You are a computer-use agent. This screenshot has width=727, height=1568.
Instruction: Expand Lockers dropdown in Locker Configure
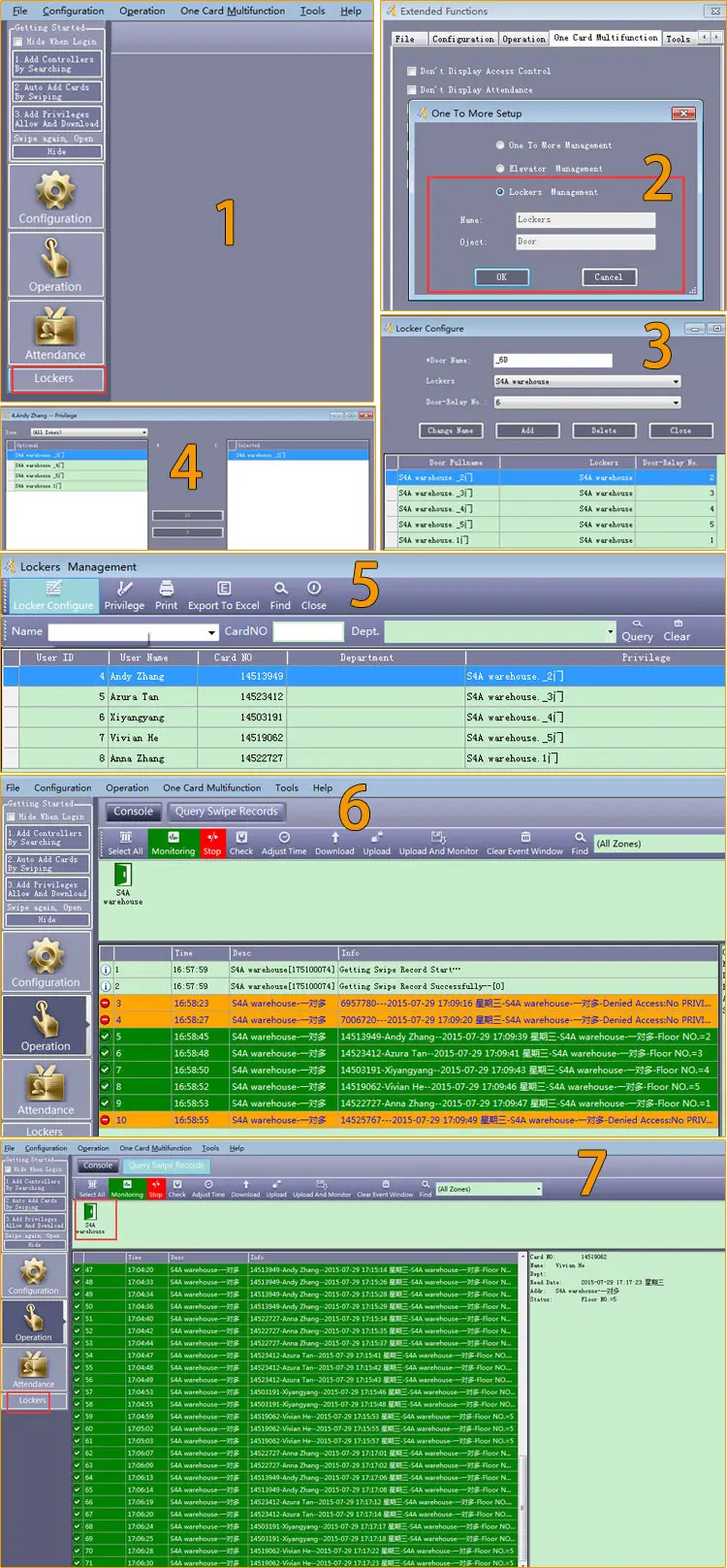[676, 381]
